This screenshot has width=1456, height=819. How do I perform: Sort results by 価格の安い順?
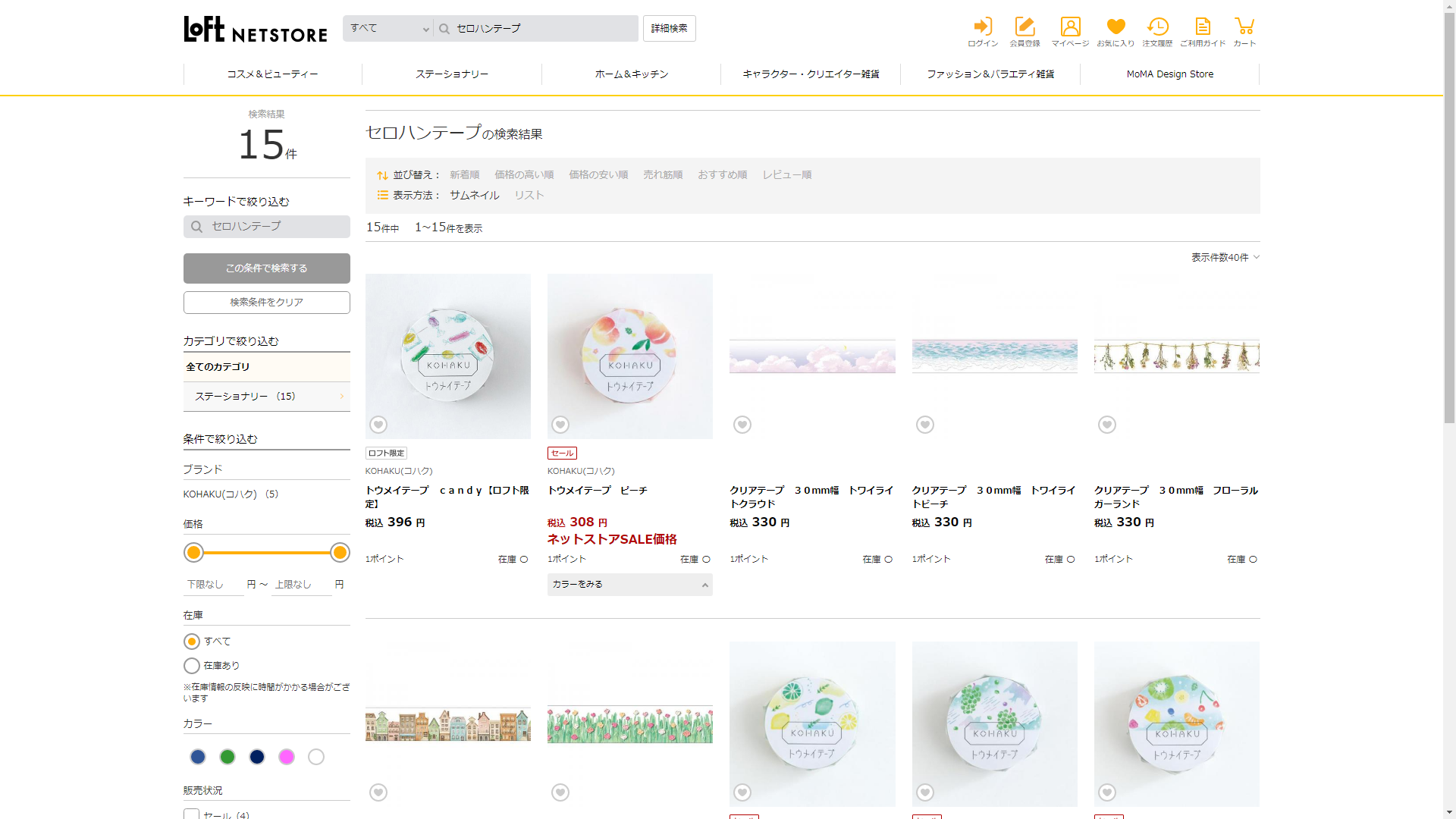(x=598, y=175)
